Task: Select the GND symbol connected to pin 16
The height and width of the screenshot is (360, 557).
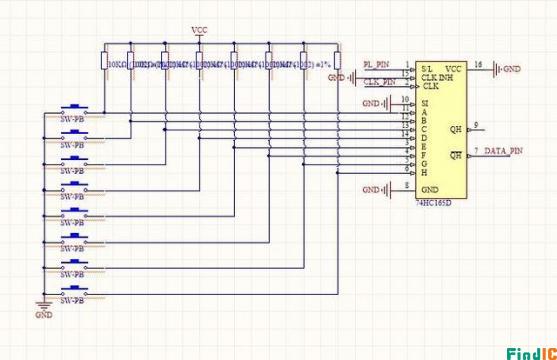Action: [506, 69]
